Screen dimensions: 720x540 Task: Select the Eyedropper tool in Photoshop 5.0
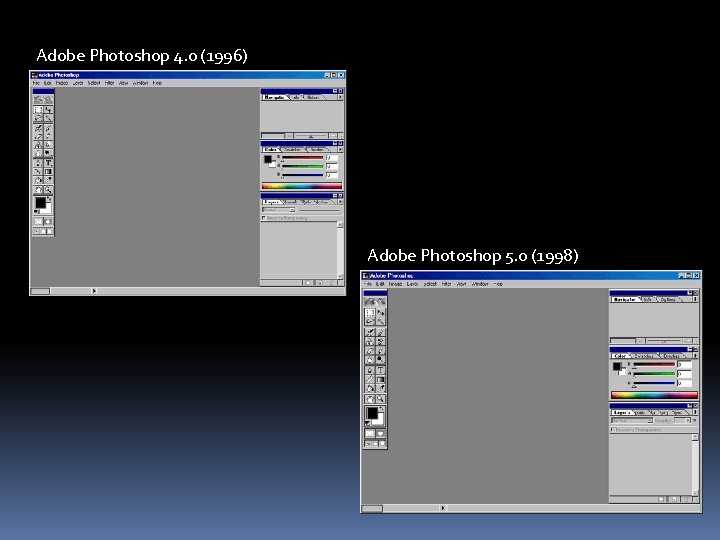pyautogui.click(x=381, y=388)
